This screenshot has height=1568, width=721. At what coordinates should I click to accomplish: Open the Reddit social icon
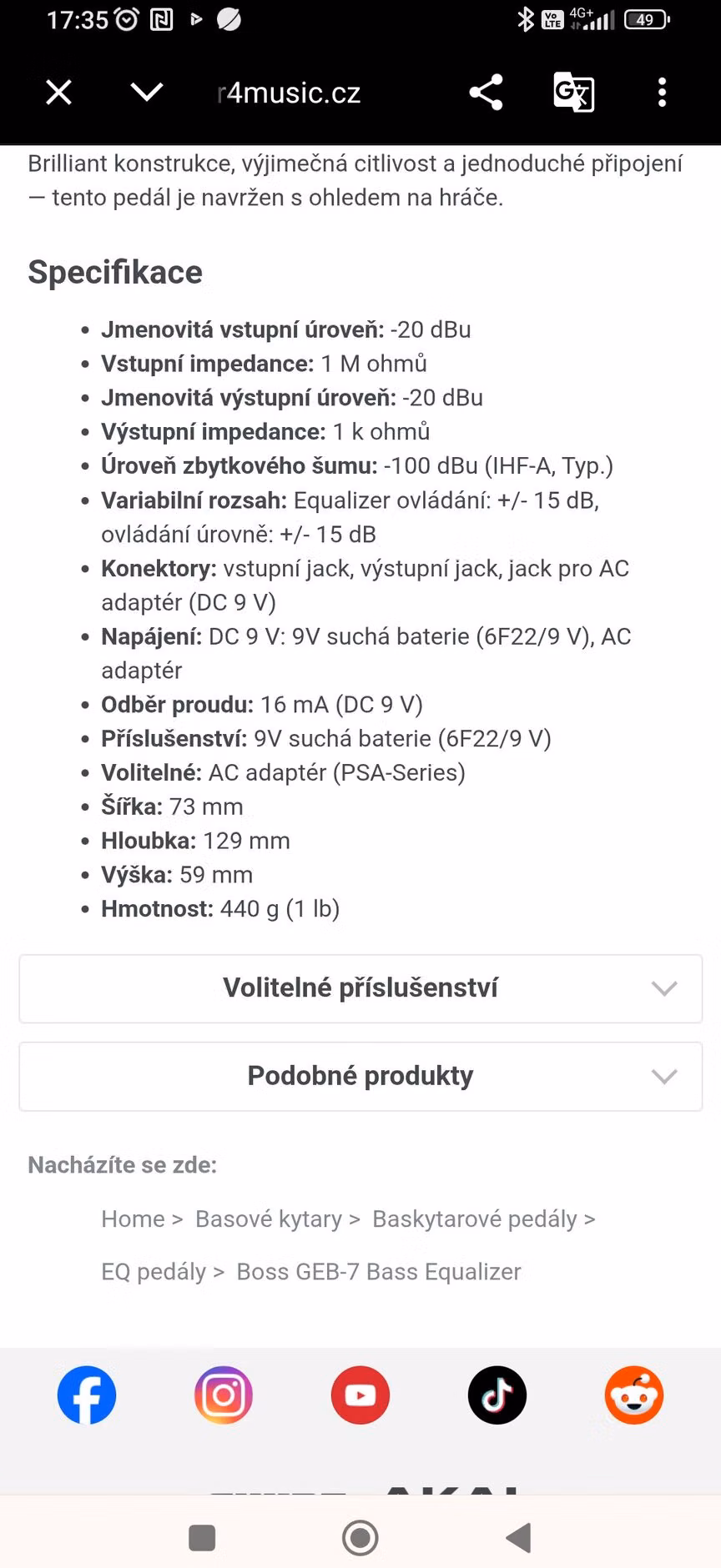(634, 1395)
